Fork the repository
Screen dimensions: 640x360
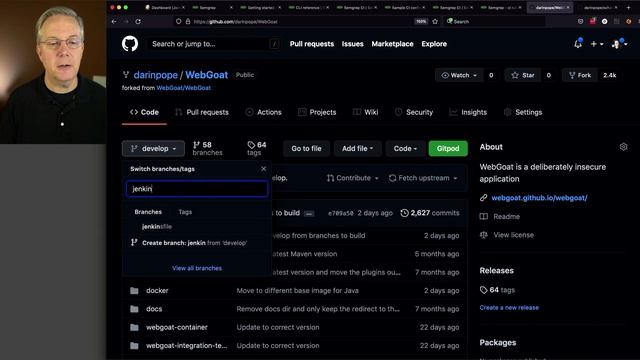coord(580,75)
